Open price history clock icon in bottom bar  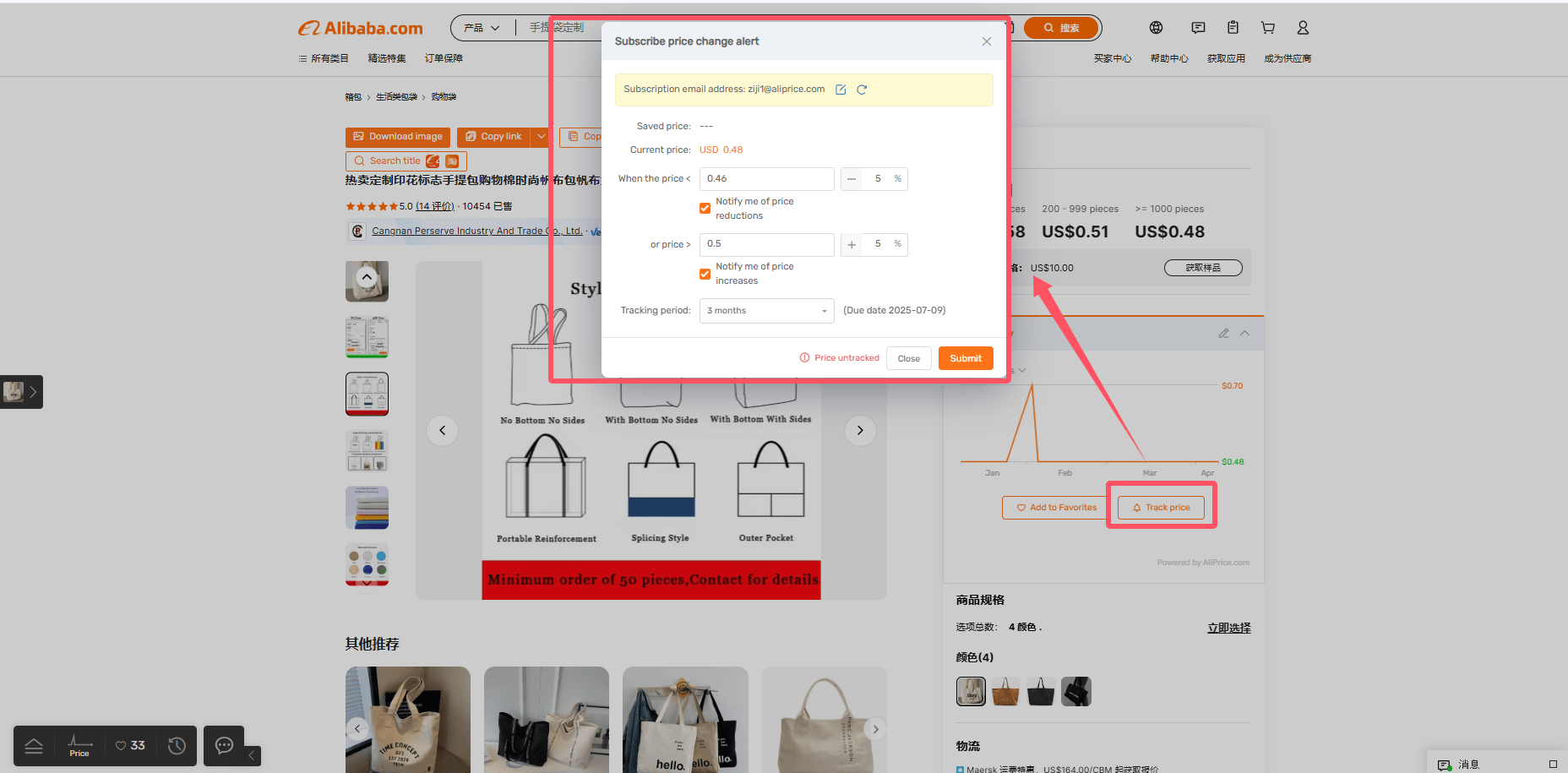[x=177, y=746]
